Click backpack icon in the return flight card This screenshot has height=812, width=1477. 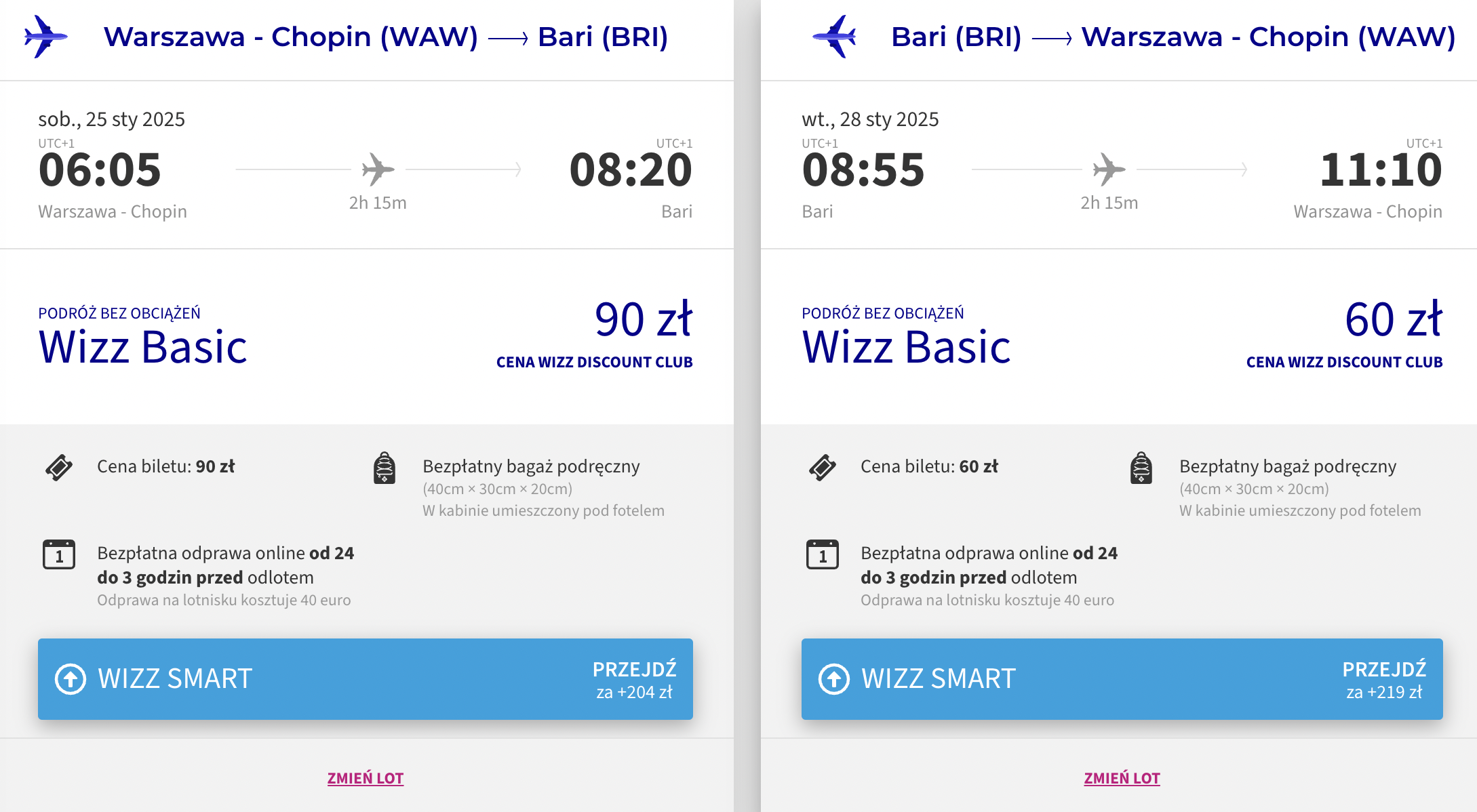(1141, 468)
